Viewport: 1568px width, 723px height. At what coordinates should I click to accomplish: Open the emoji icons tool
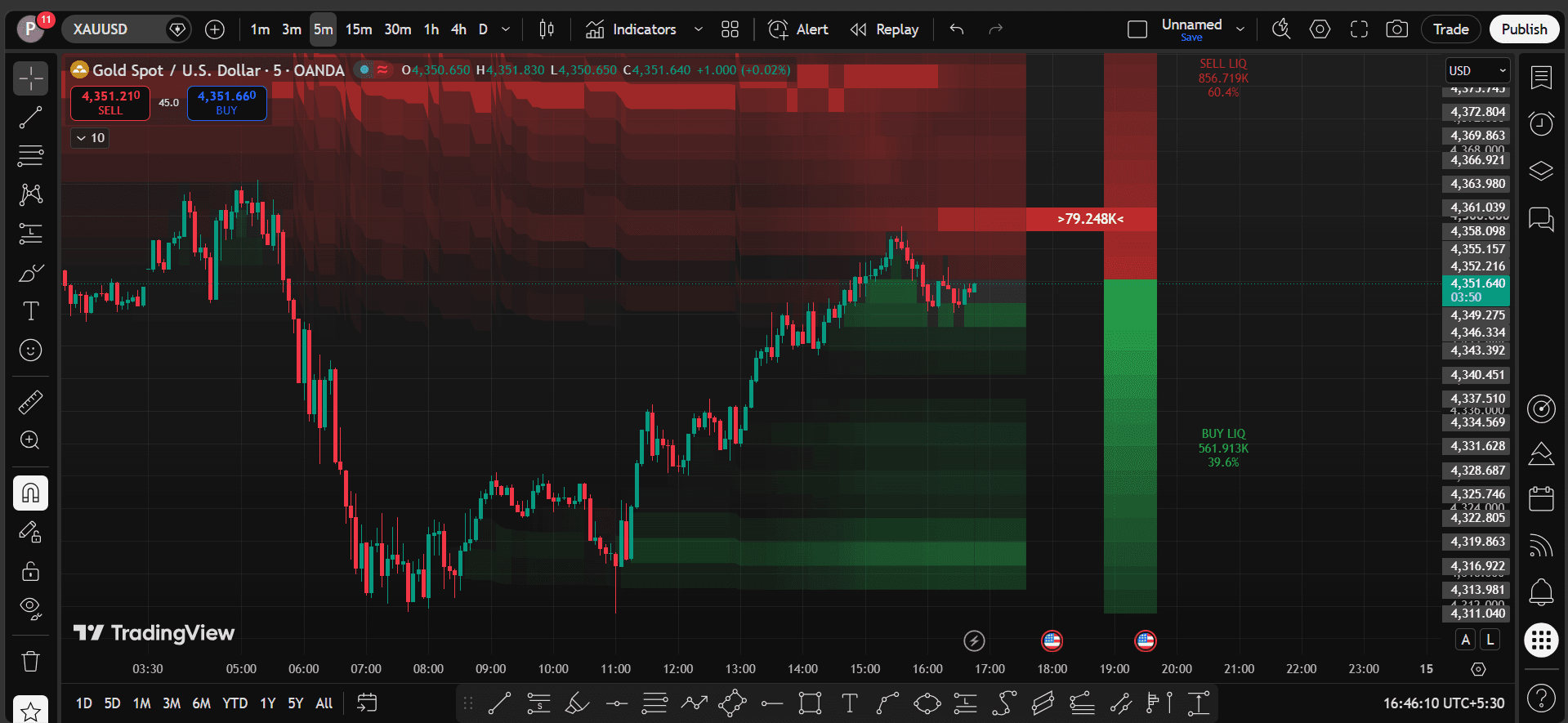pyautogui.click(x=31, y=350)
